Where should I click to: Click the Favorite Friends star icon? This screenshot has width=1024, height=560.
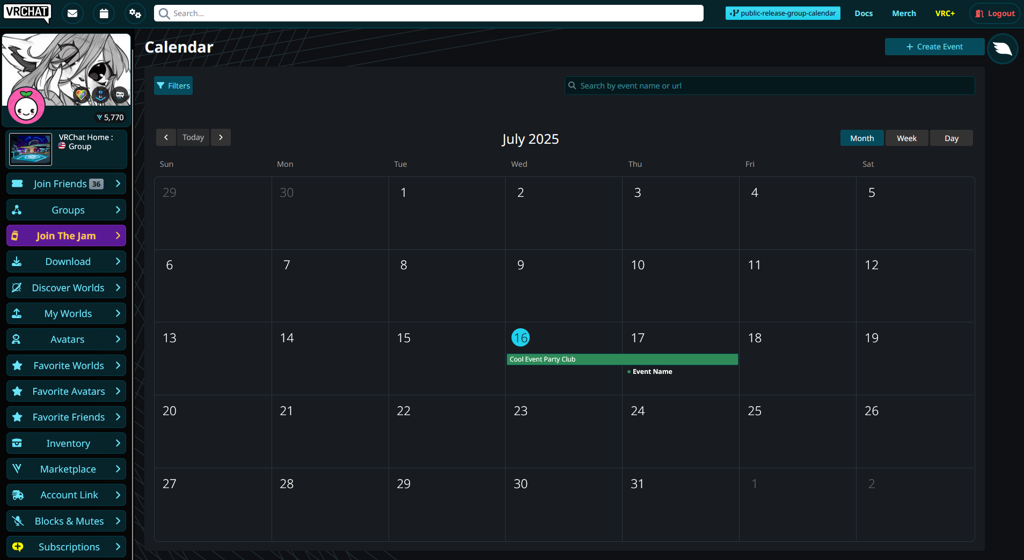(x=18, y=417)
